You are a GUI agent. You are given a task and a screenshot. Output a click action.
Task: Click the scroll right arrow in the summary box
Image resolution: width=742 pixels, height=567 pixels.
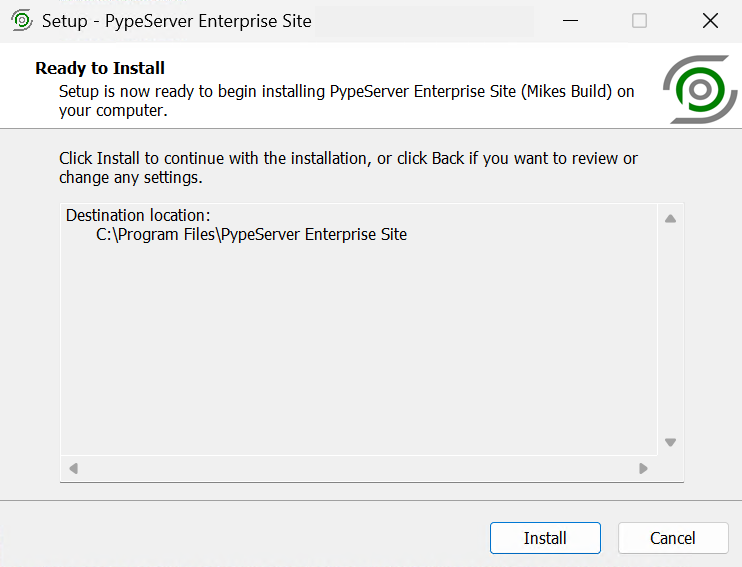tap(643, 468)
